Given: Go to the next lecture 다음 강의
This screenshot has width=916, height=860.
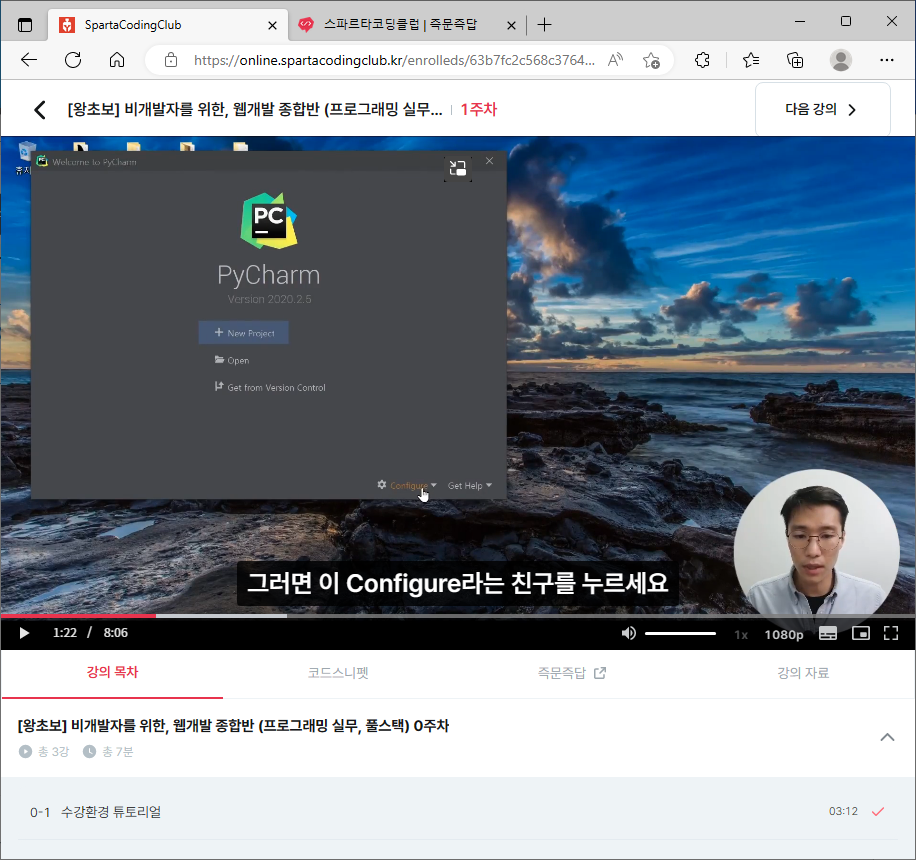Looking at the screenshot, I should tap(823, 109).
